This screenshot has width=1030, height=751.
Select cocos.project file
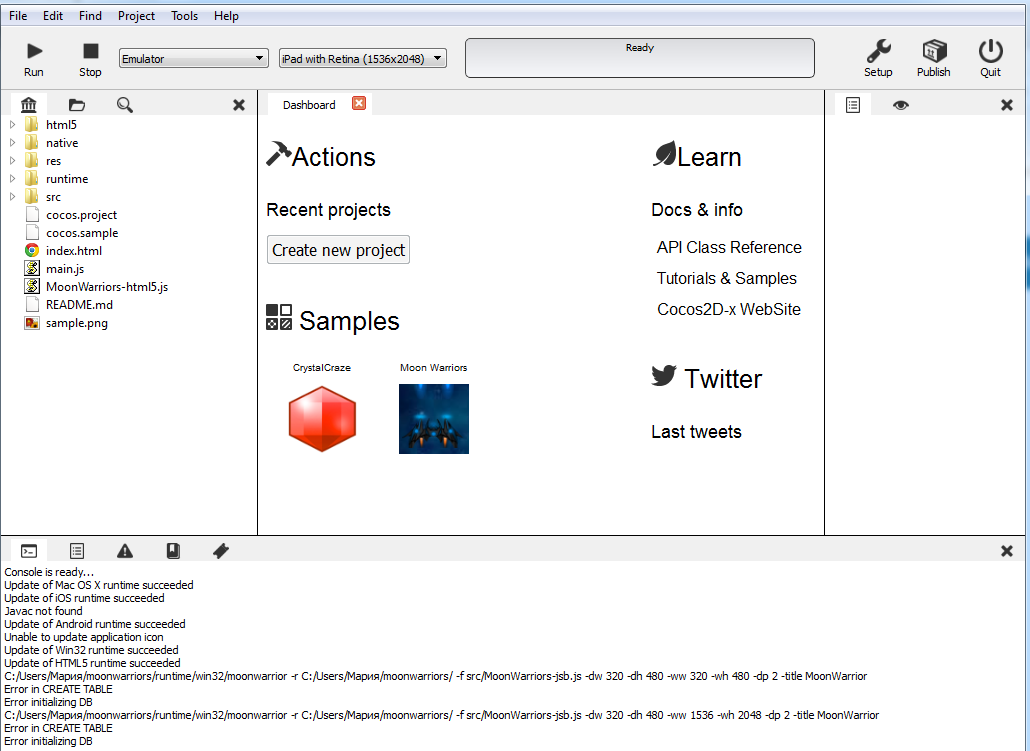click(81, 215)
